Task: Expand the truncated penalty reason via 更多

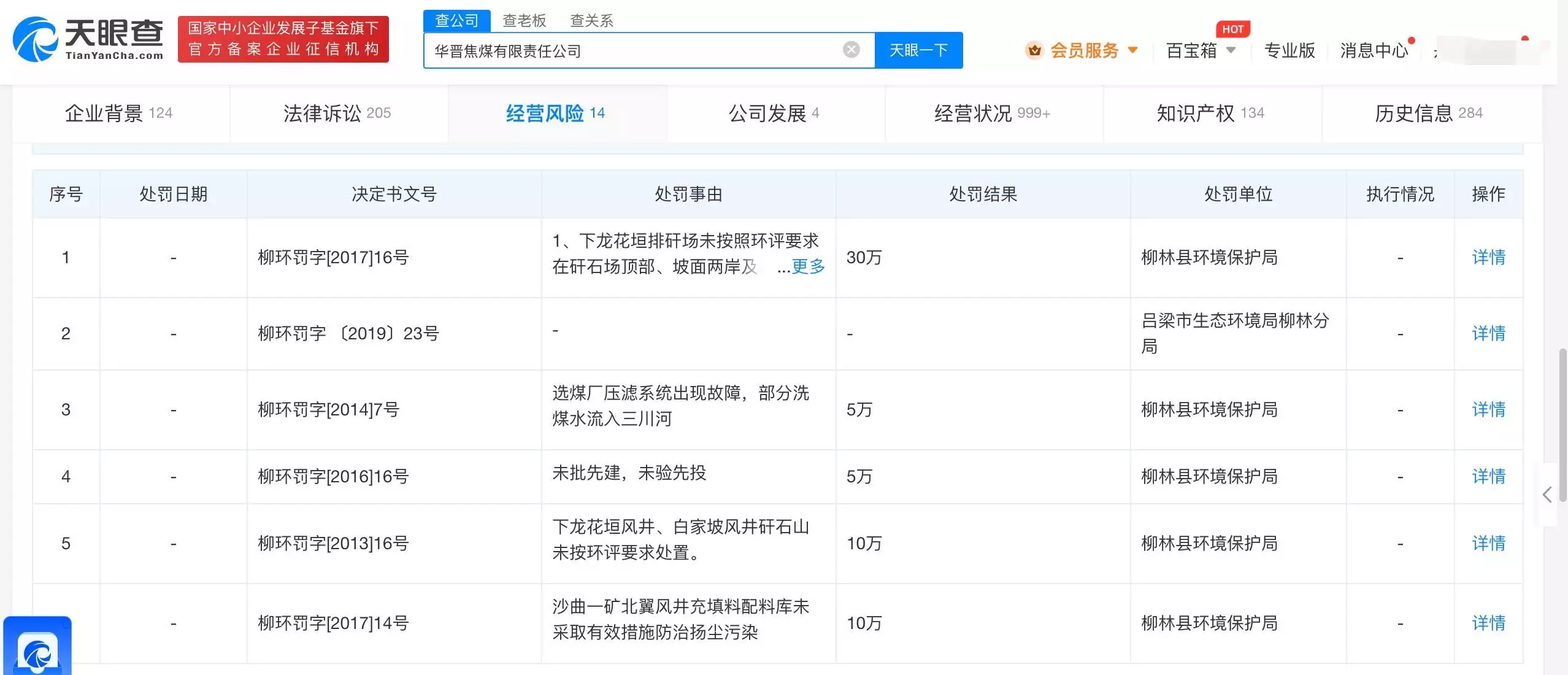Action: pyautogui.click(x=807, y=267)
